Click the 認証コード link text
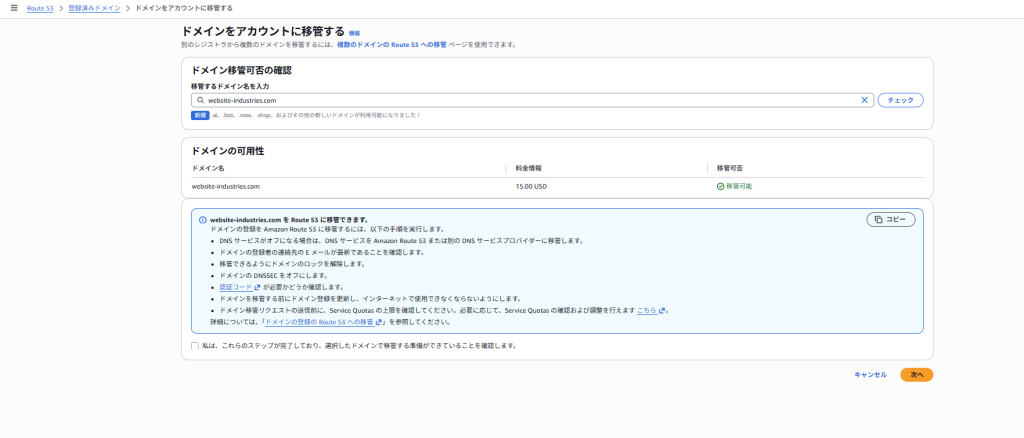 236,286
